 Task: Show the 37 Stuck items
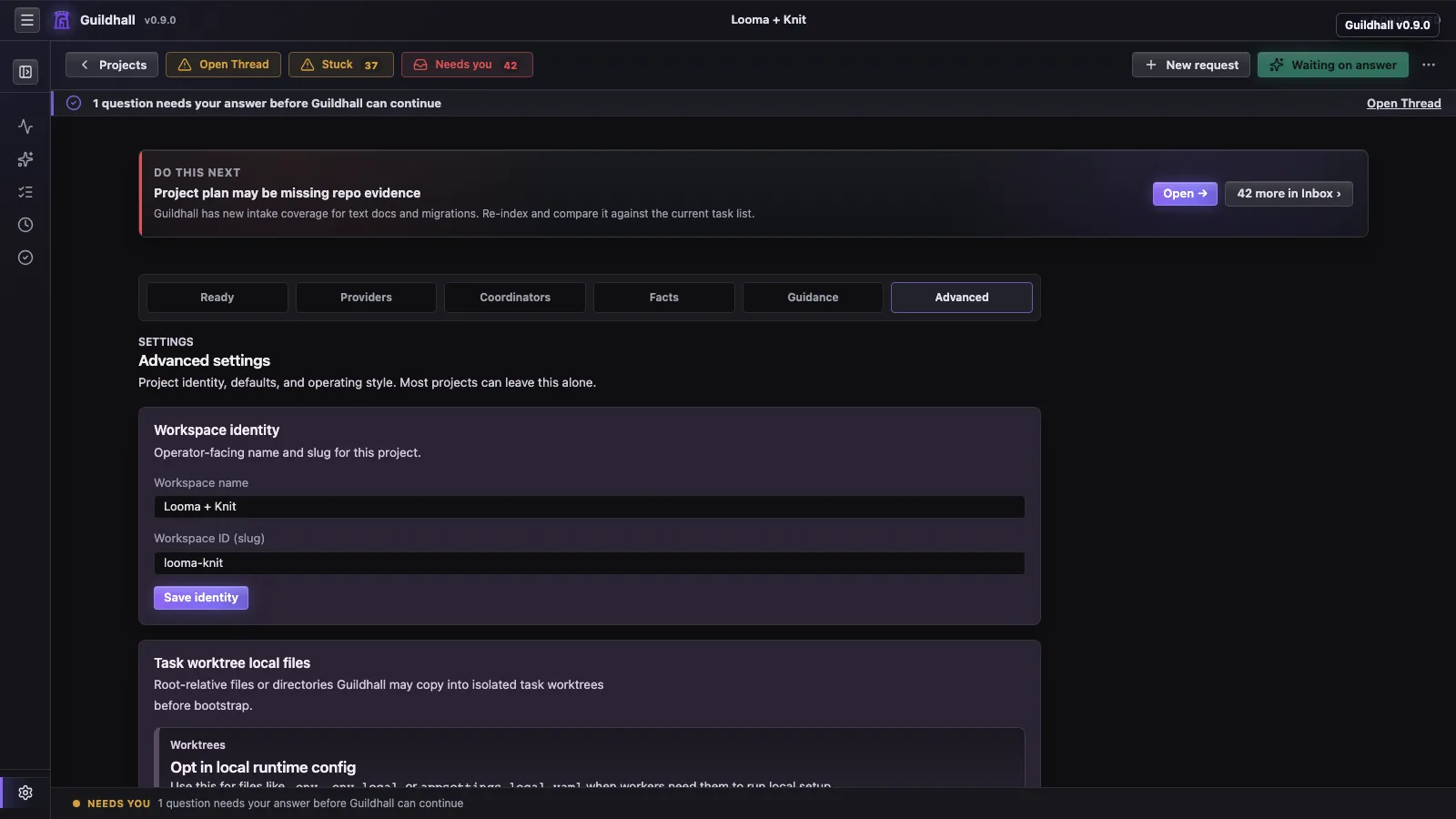[341, 65]
